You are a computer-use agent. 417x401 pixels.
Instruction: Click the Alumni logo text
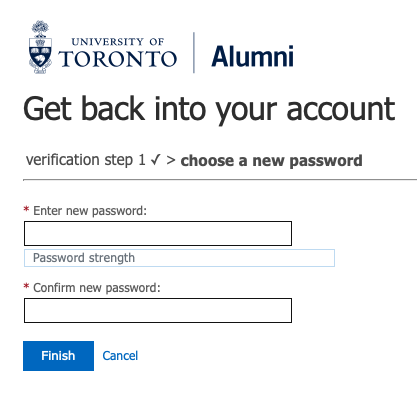click(x=252, y=56)
